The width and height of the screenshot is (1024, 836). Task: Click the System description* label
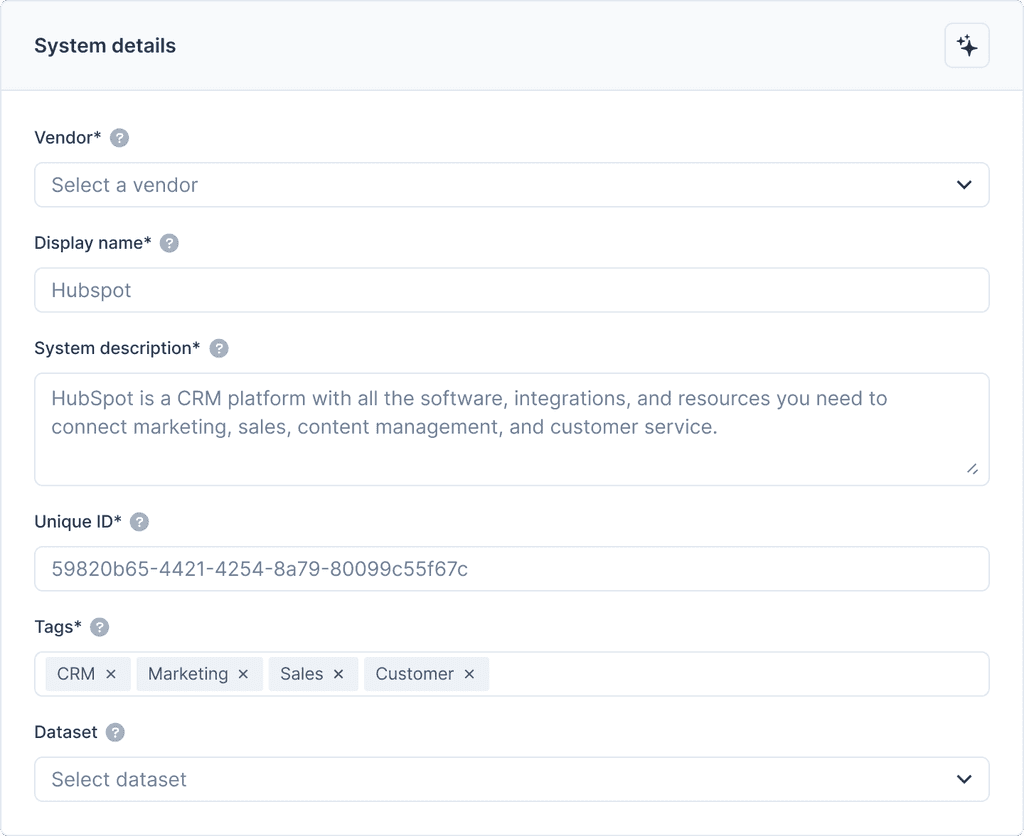pos(118,348)
